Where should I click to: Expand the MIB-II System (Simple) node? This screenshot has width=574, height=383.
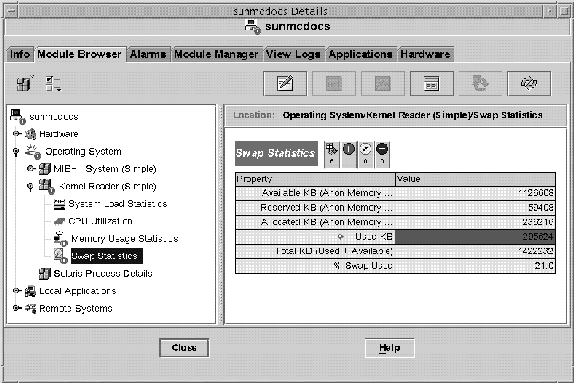pyautogui.click(x=31, y=168)
